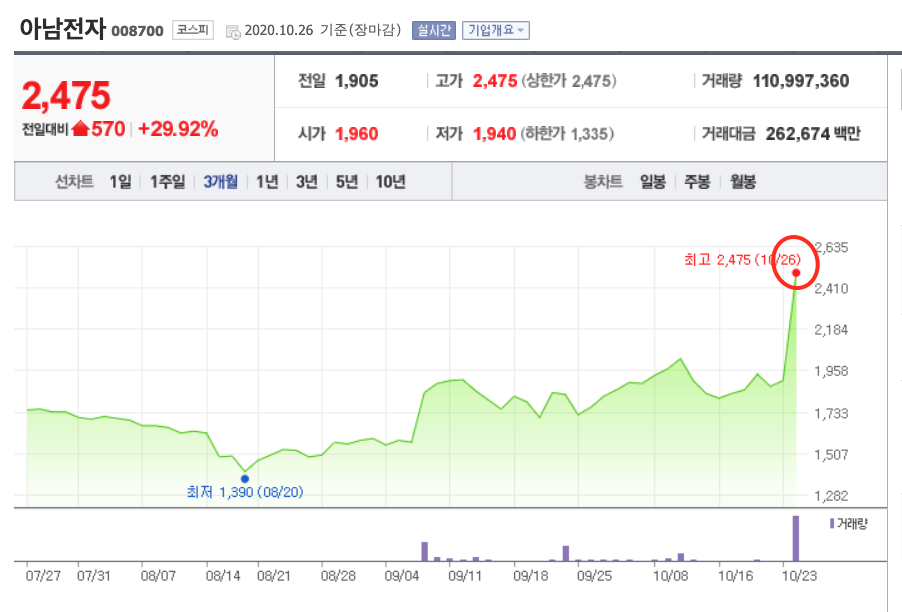Viewport: 902px width, 612px height.
Task: Open the 기업개요 dropdown
Action: pyautogui.click(x=496, y=30)
